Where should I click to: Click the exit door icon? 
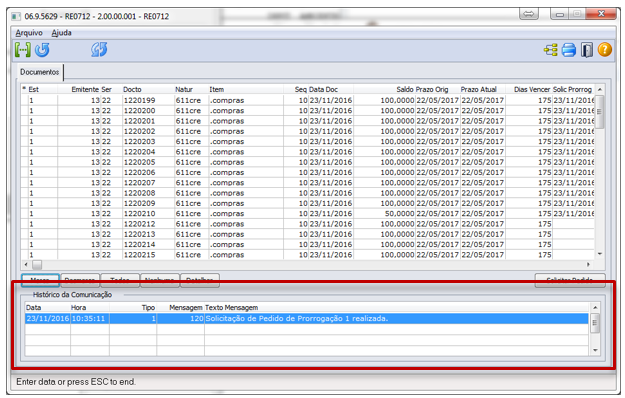pos(587,50)
